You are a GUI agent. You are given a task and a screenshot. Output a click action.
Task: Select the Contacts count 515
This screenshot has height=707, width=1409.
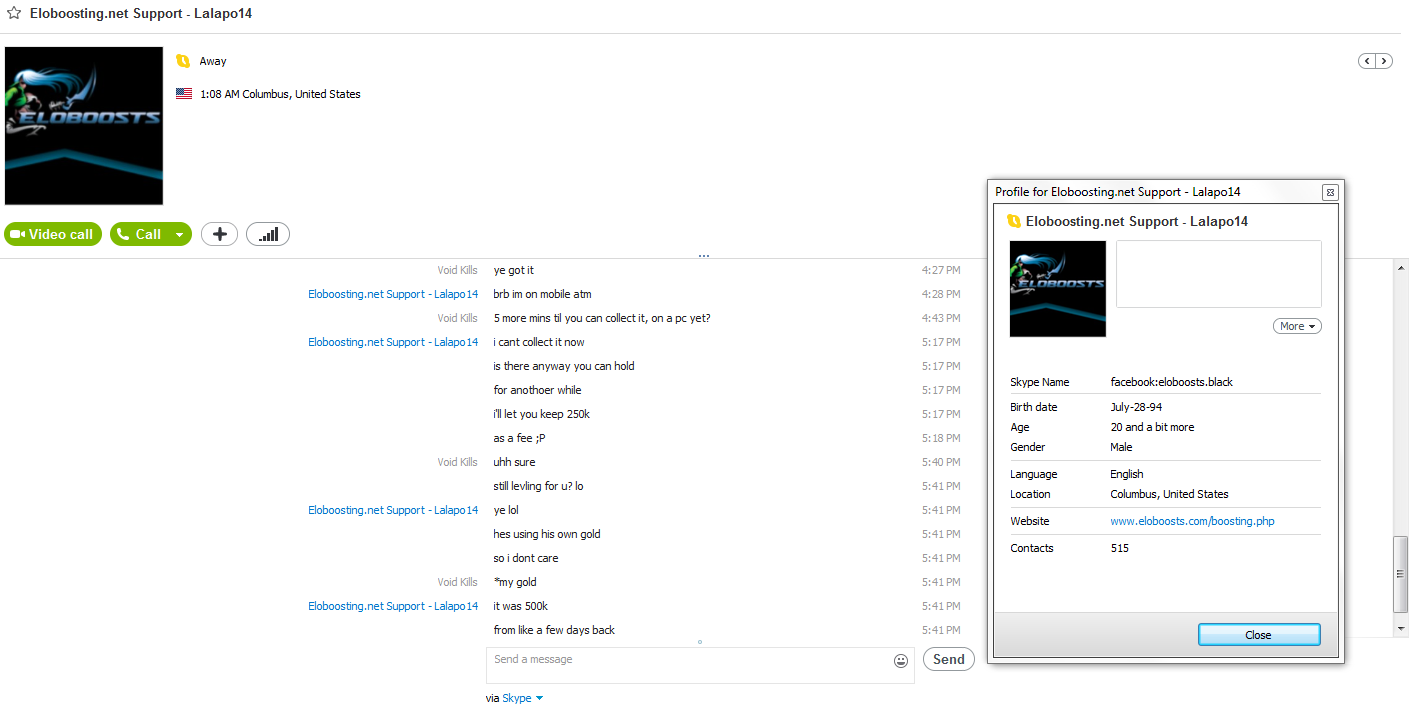coord(1119,548)
